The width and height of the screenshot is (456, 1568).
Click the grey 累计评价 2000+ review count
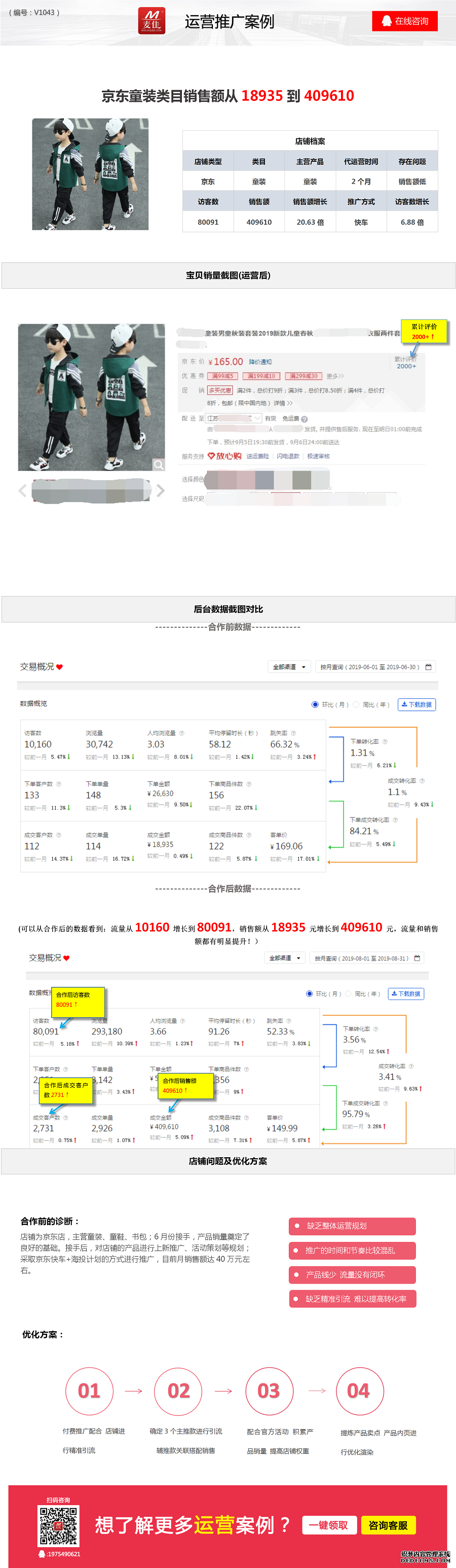406,363
